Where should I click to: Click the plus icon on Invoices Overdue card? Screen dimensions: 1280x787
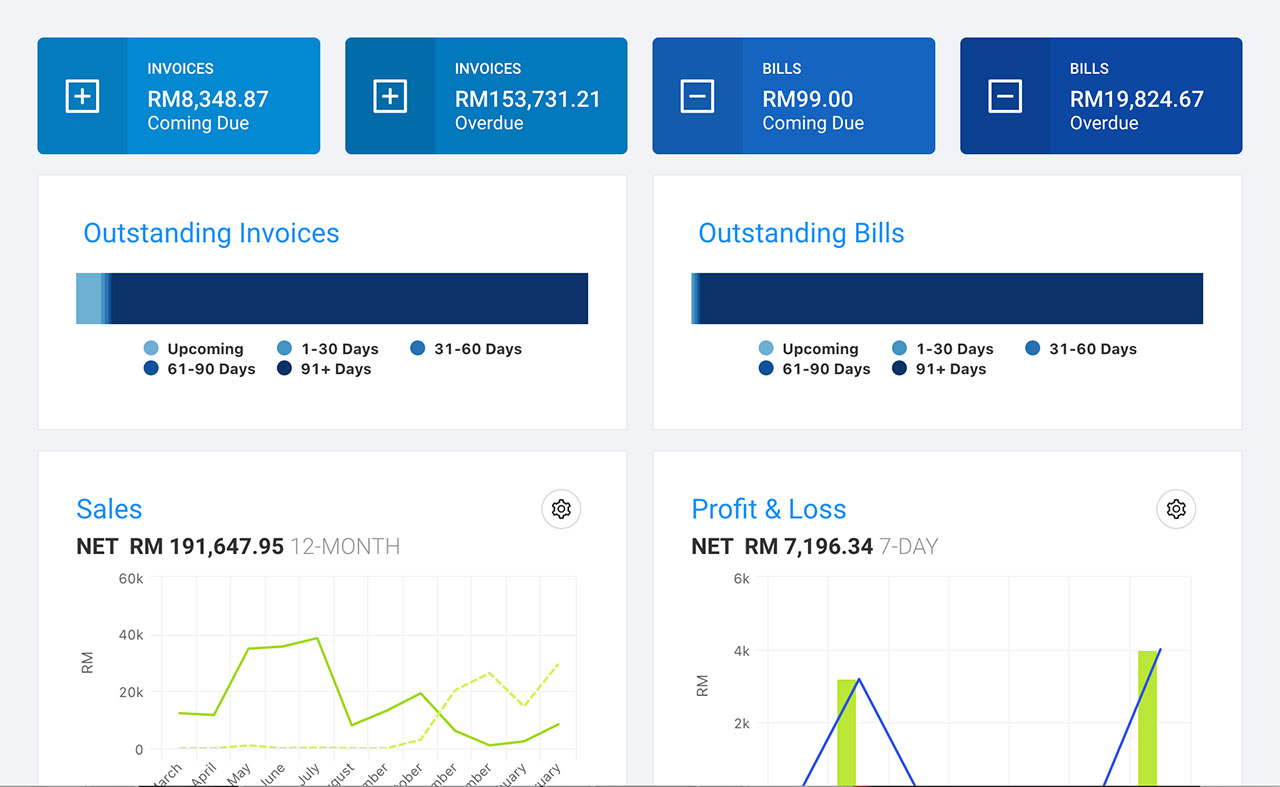[x=390, y=96]
